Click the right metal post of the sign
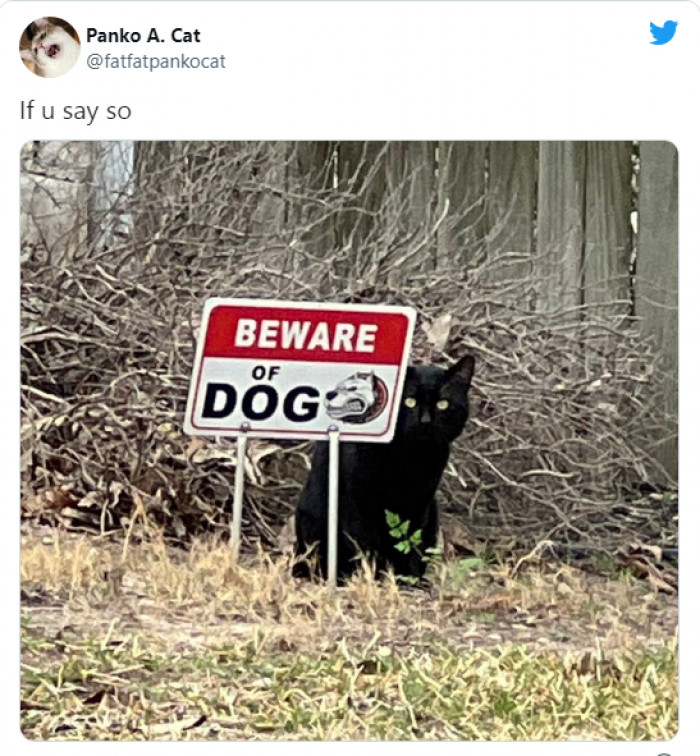 [333, 505]
